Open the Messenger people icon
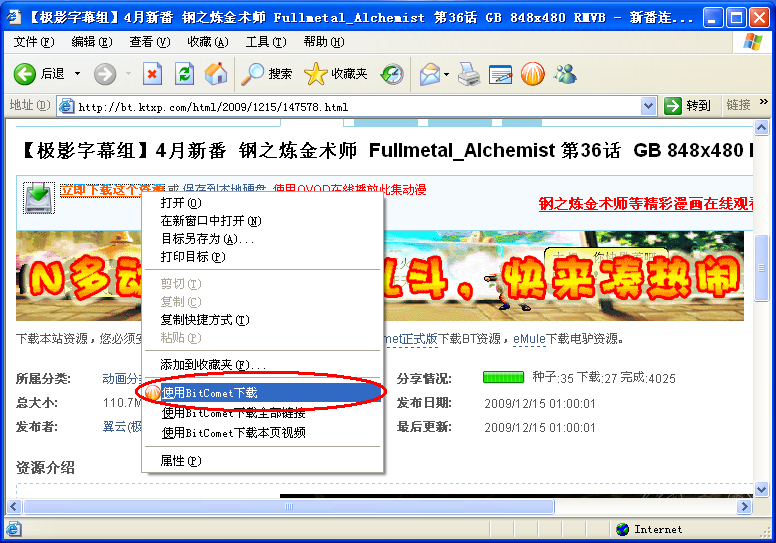 565,74
